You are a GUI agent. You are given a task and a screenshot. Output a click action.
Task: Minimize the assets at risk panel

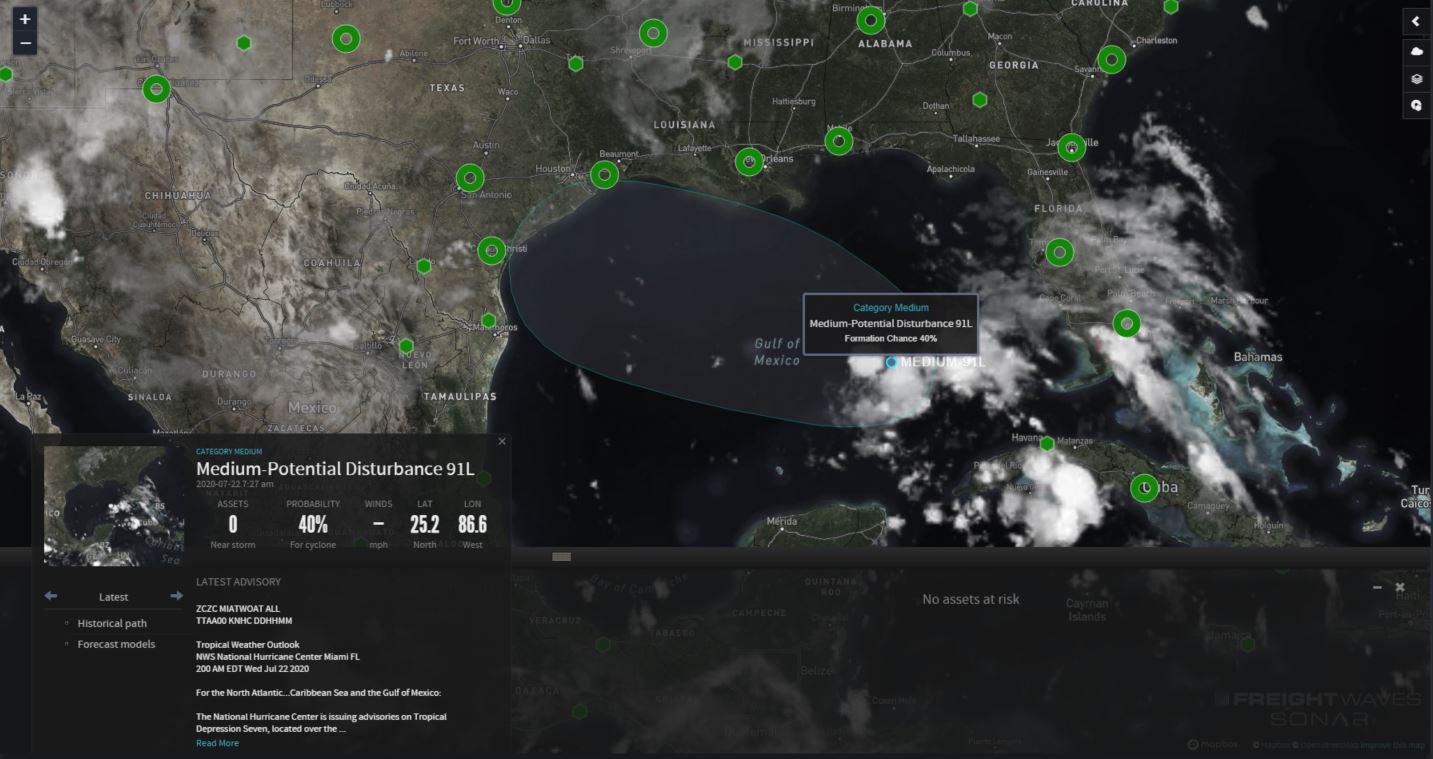(1377, 588)
